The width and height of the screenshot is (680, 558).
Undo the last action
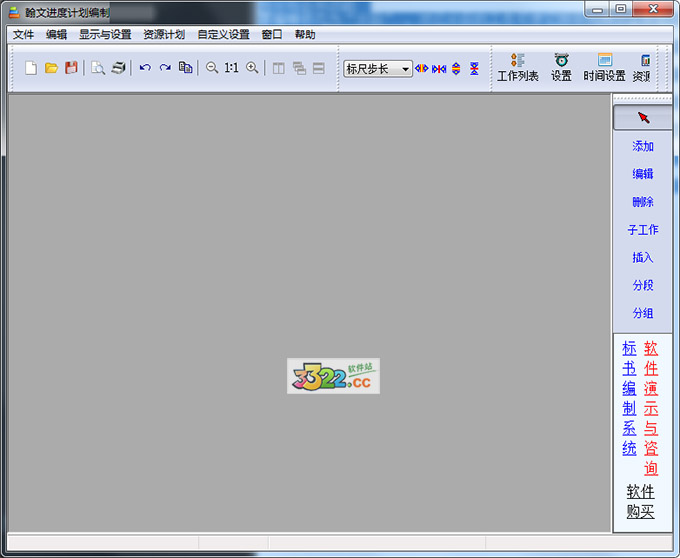(x=145, y=68)
